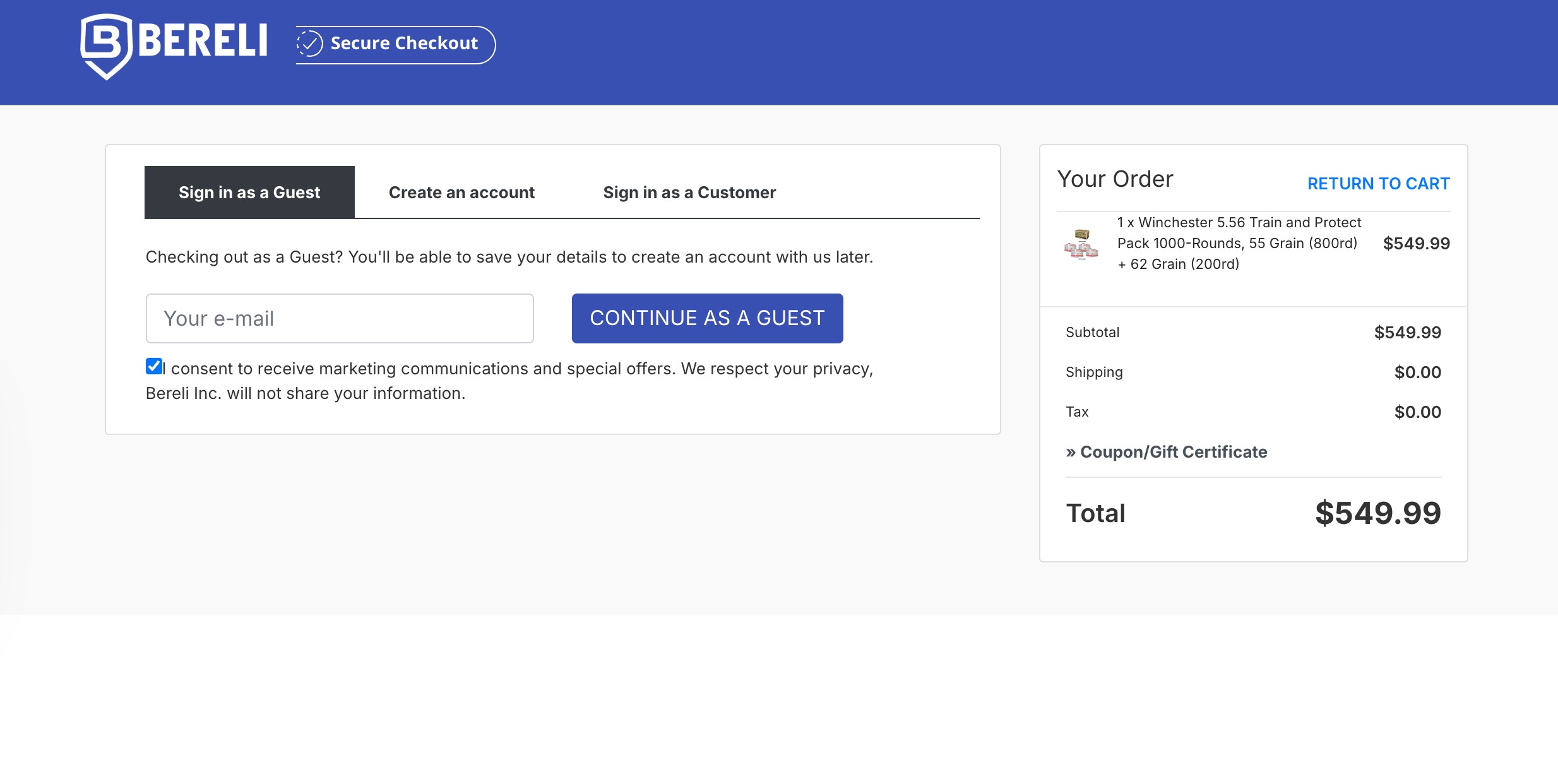The image size is (1558, 784).
Task: Click the Secure Checkout checkmark badge
Action: [x=396, y=44]
